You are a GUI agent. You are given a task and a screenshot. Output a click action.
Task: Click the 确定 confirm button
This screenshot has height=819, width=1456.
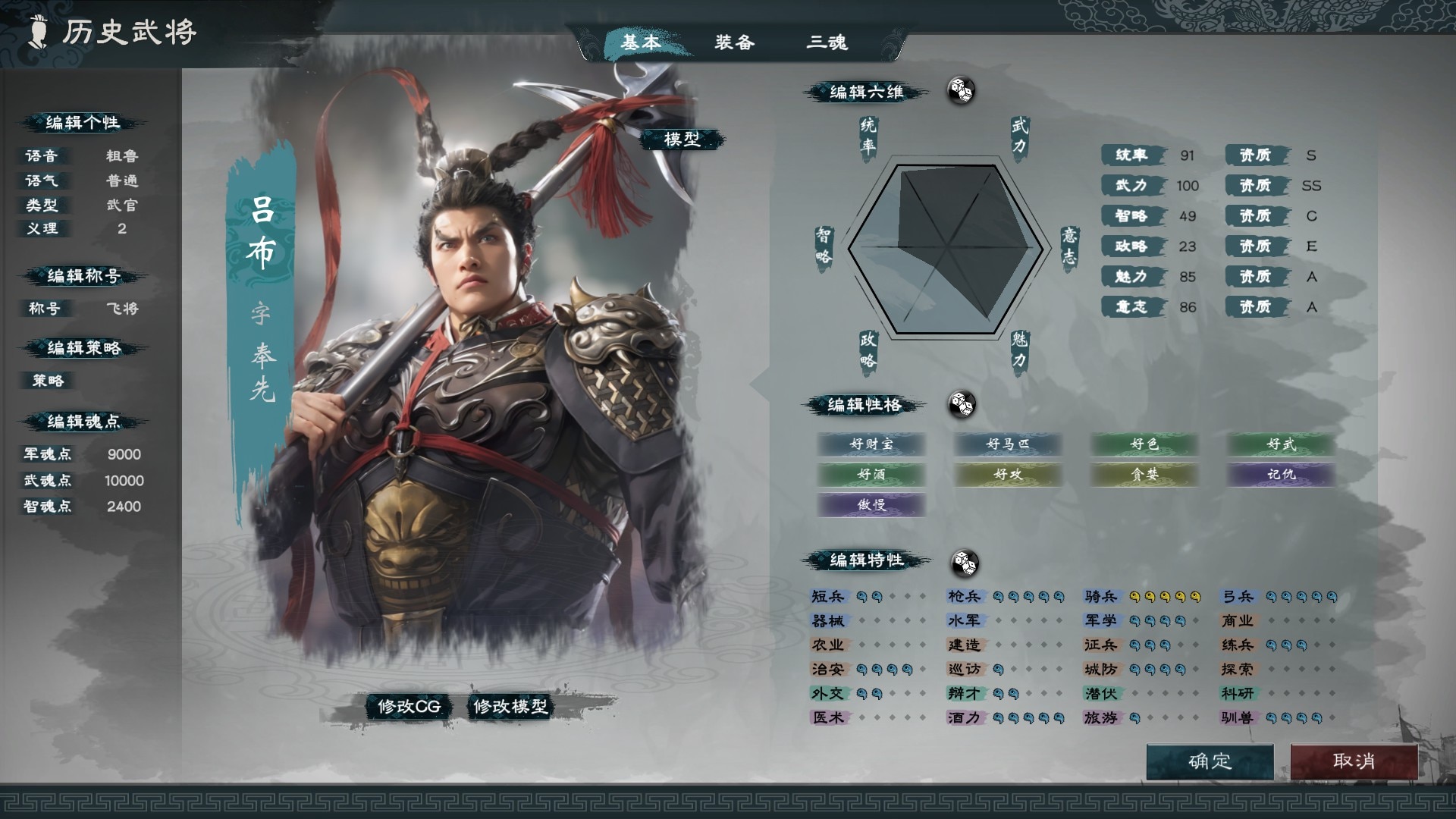click(1210, 761)
